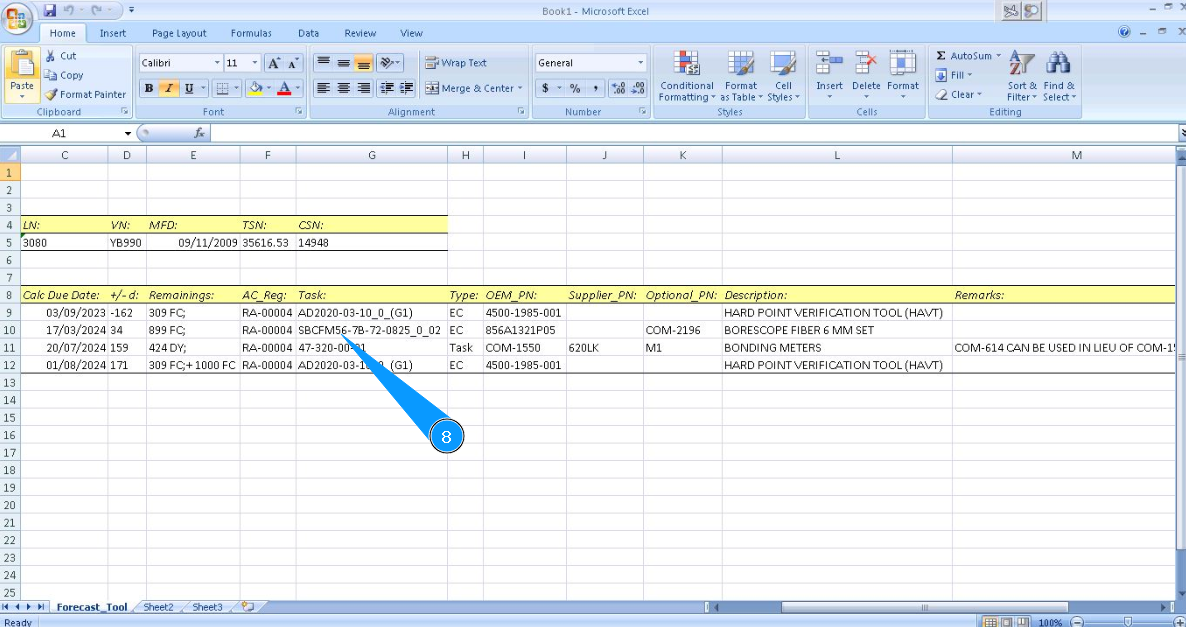The width and height of the screenshot is (1186, 629).
Task: Switch to the Formulas ribbon tab
Action: 250,33
